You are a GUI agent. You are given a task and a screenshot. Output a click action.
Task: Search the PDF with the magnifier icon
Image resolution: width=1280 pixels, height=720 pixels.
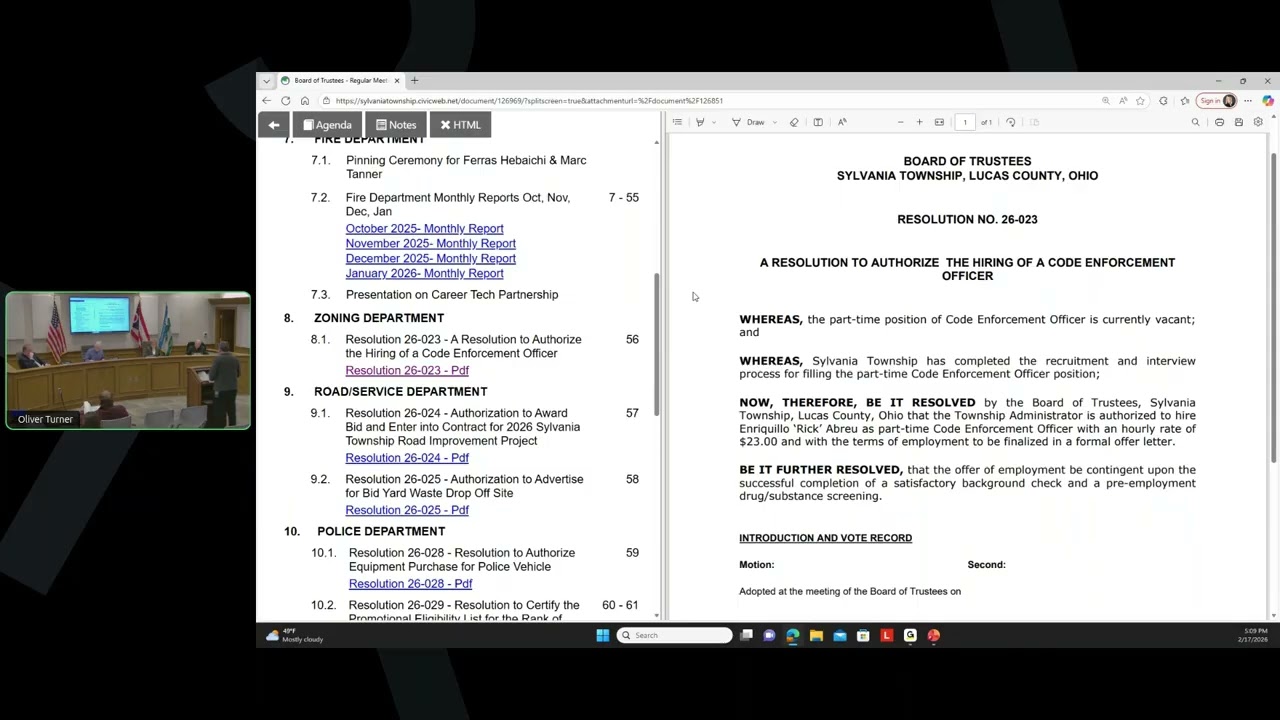(1195, 122)
